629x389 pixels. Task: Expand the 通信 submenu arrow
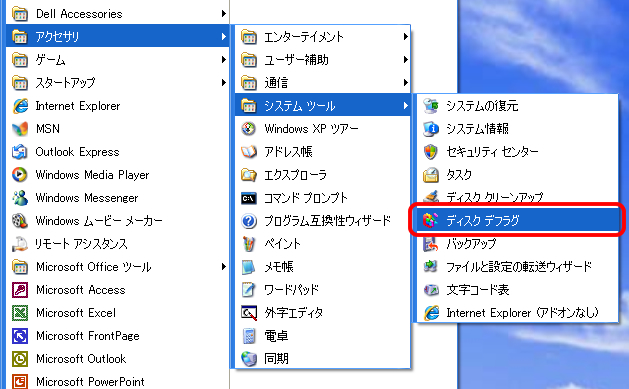[x=406, y=83]
